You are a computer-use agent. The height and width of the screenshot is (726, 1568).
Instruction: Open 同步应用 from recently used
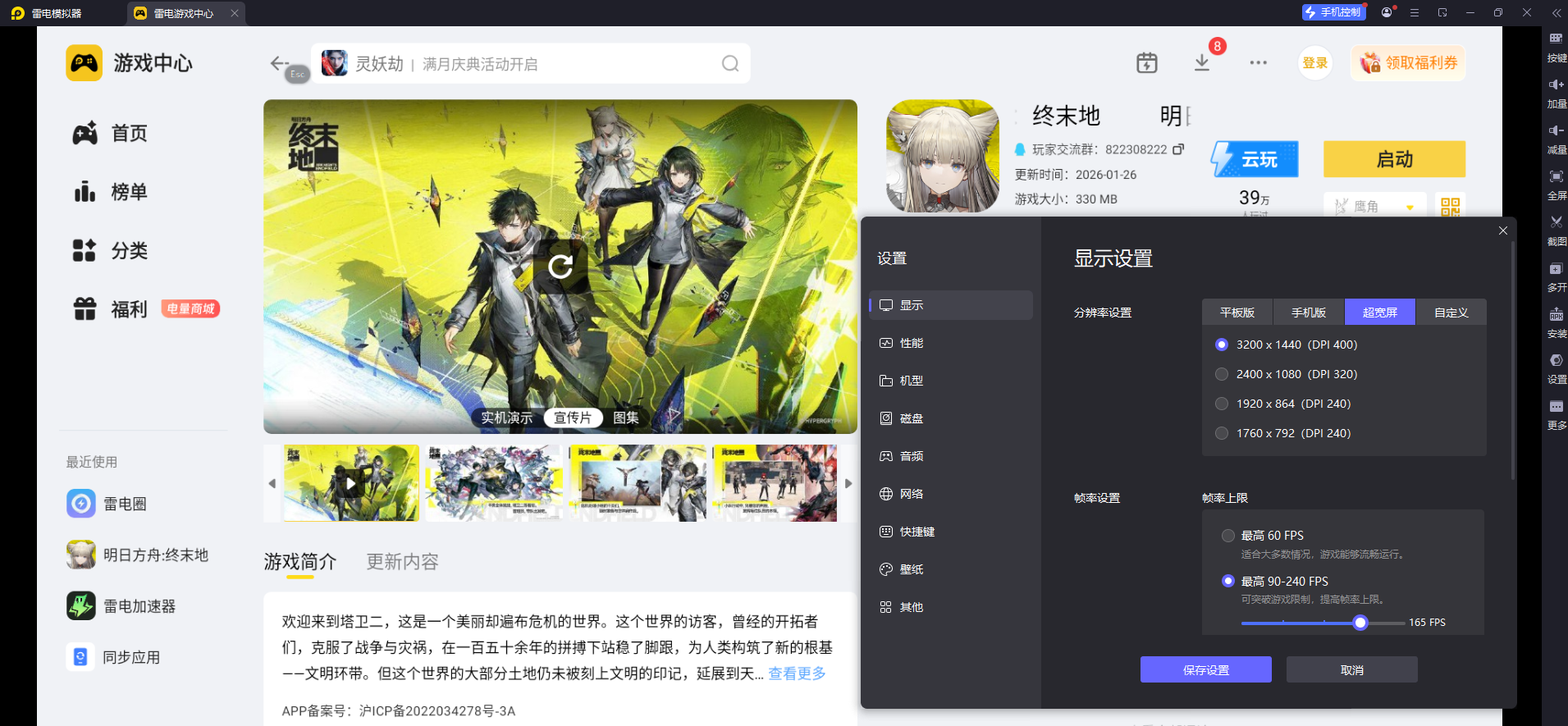113,657
